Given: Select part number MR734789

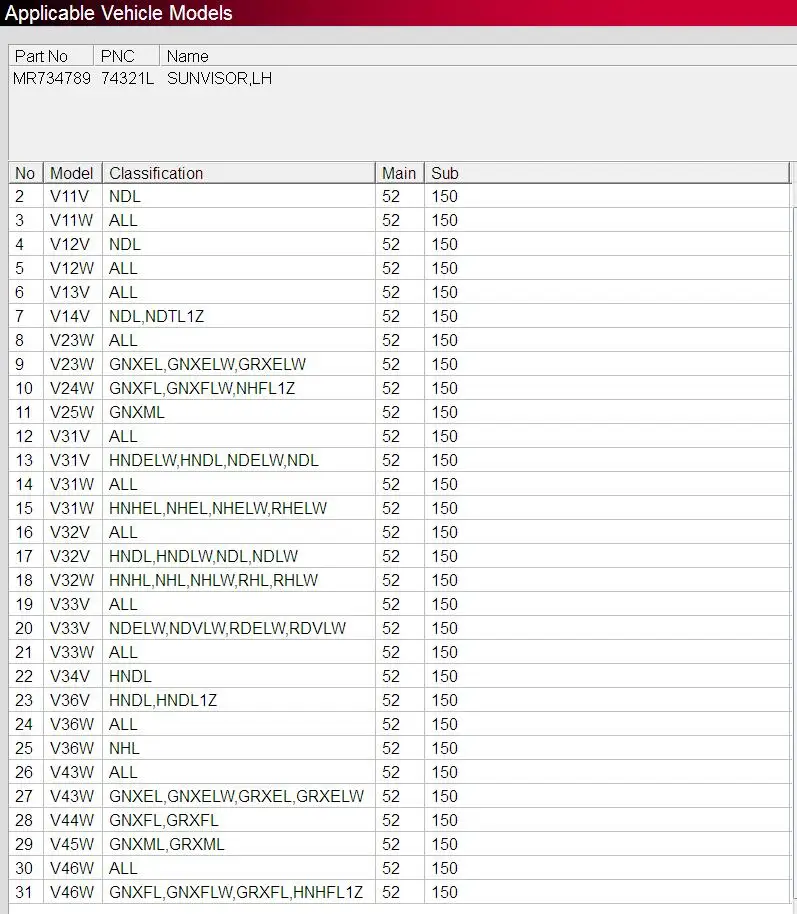Looking at the screenshot, I should point(51,78).
